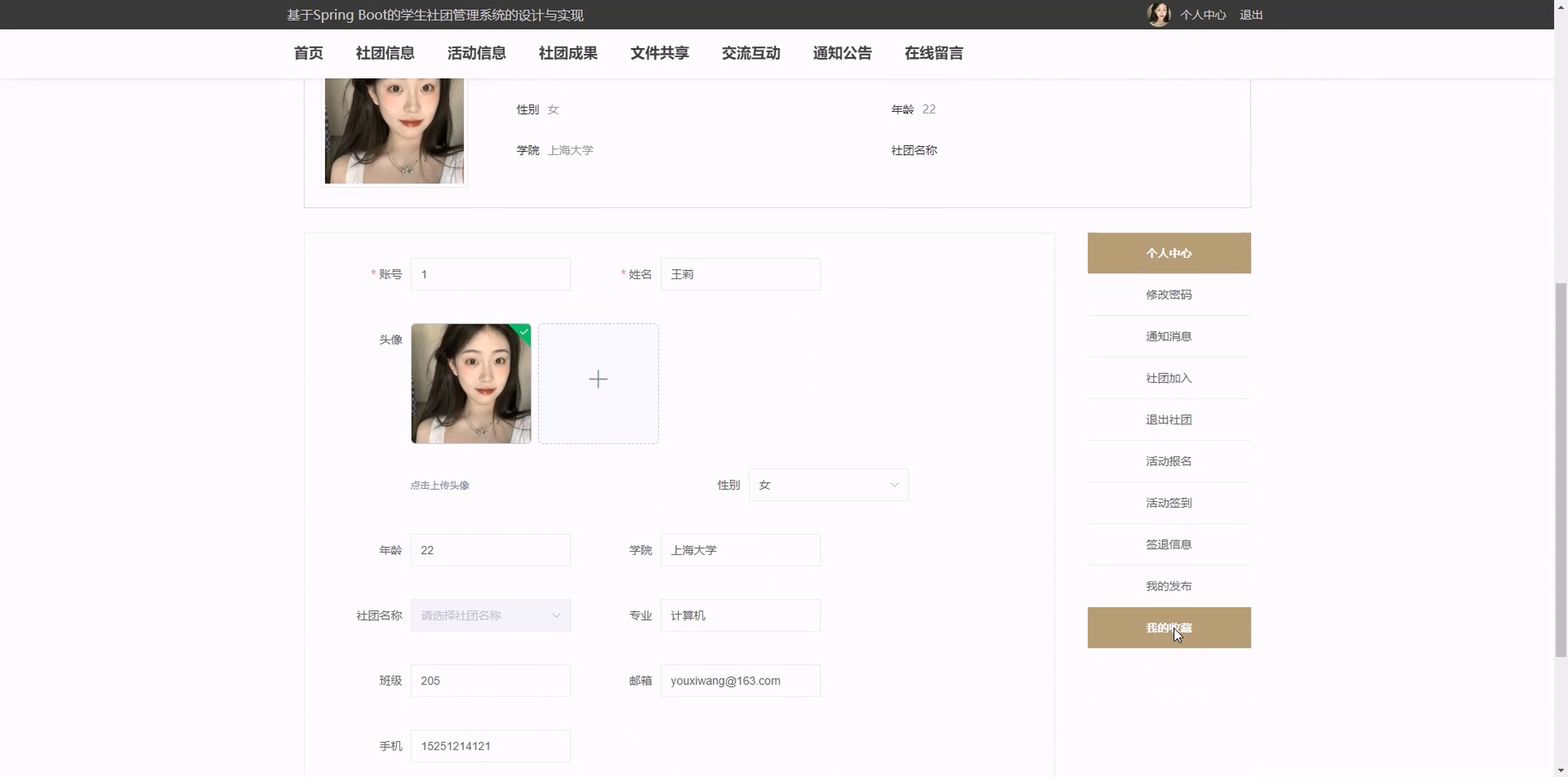Click 退出 logout link in header
Image resolution: width=1568 pixels, height=777 pixels.
(1251, 15)
